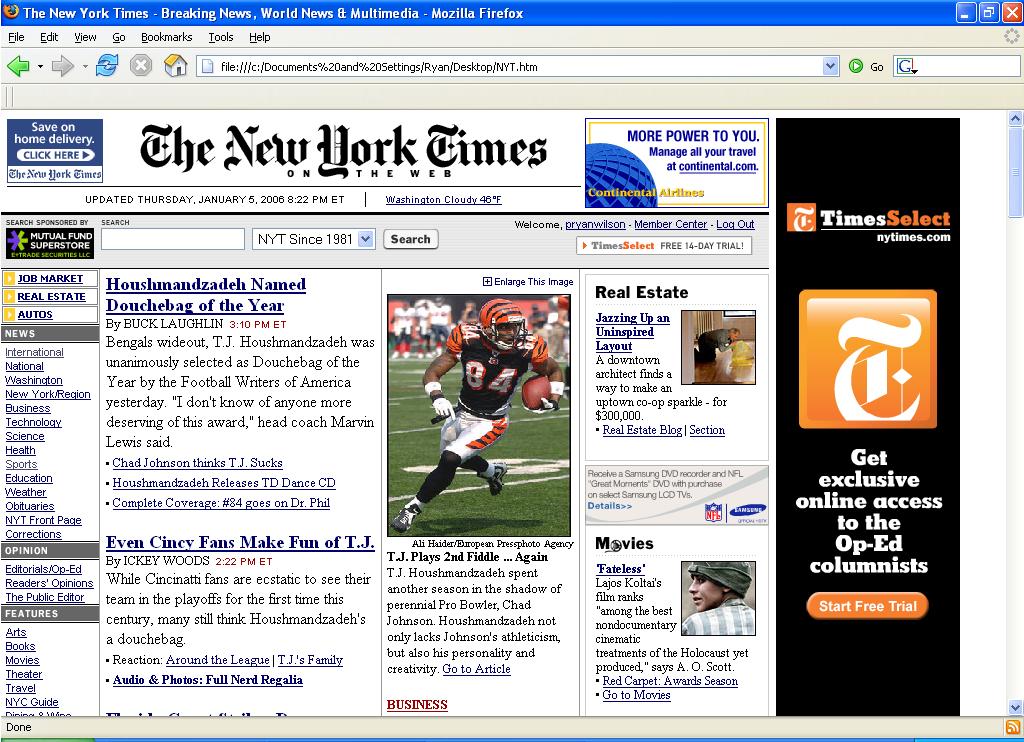The image size is (1024, 742).
Task: Open the Tools menu
Action: click(x=221, y=37)
